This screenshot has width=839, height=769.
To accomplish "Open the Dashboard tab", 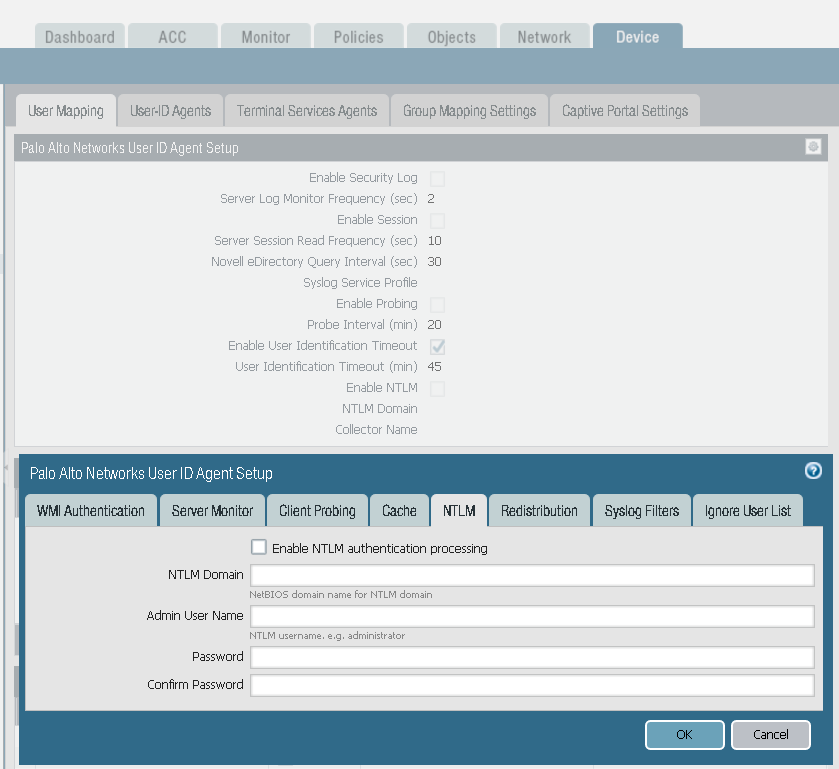I will point(80,36).
